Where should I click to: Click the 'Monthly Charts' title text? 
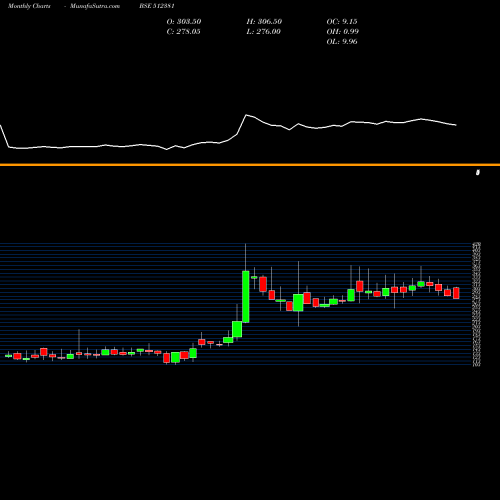tap(29, 6)
